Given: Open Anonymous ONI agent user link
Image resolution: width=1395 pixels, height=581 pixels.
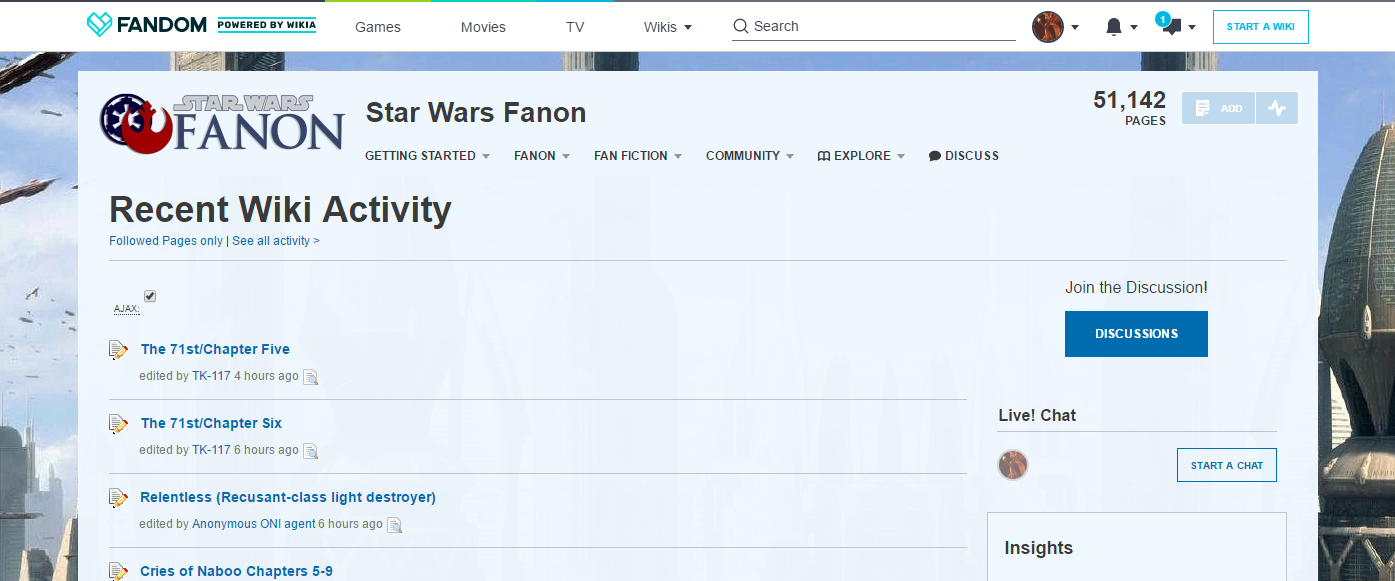Looking at the screenshot, I should pos(253,524).
